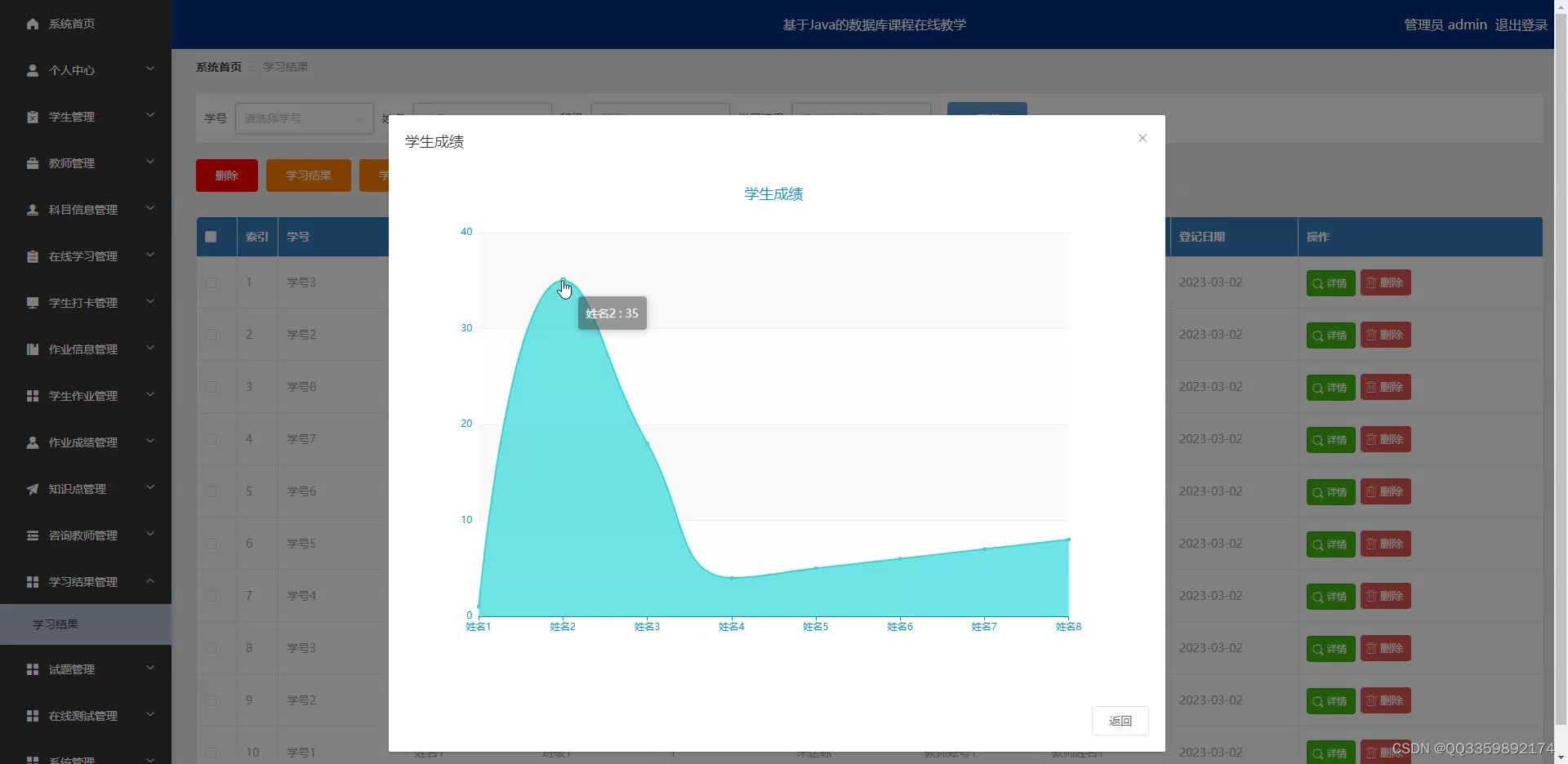Click the 详情 button in row 1
This screenshot has width=1568, height=764.
pyautogui.click(x=1331, y=283)
